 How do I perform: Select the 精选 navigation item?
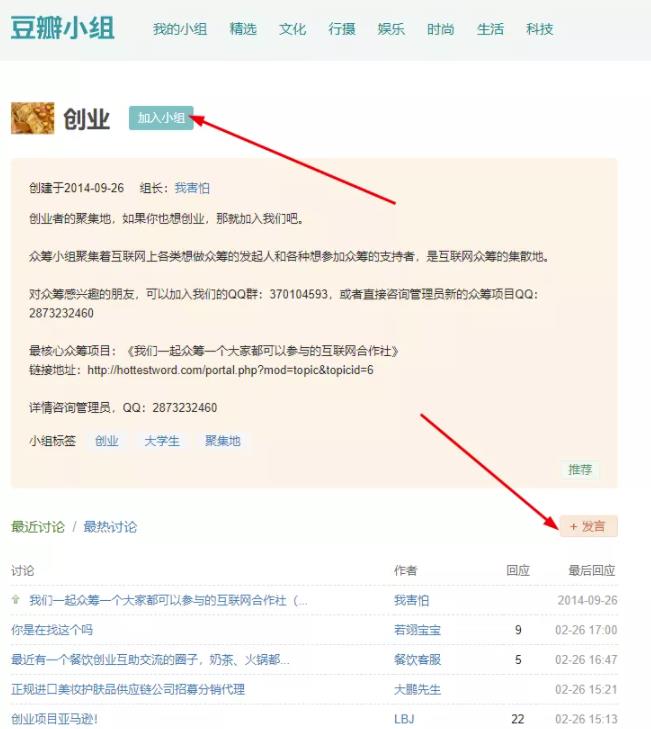point(243,29)
